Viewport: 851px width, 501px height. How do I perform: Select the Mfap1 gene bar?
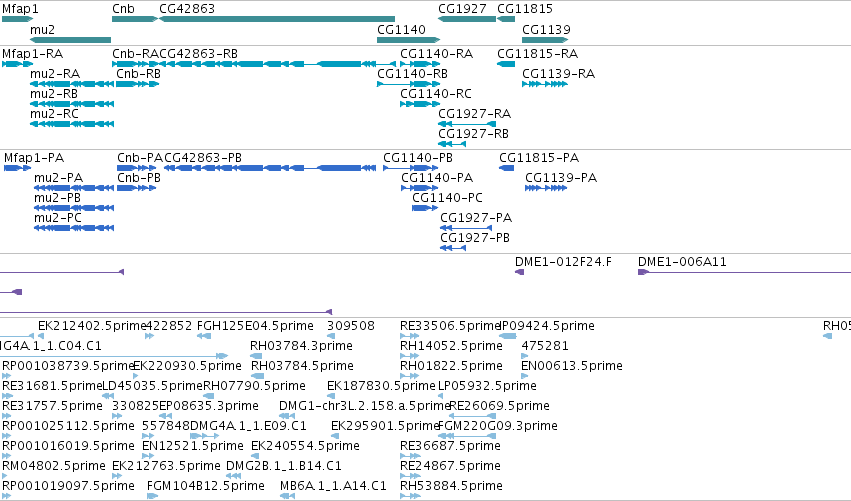[17, 19]
